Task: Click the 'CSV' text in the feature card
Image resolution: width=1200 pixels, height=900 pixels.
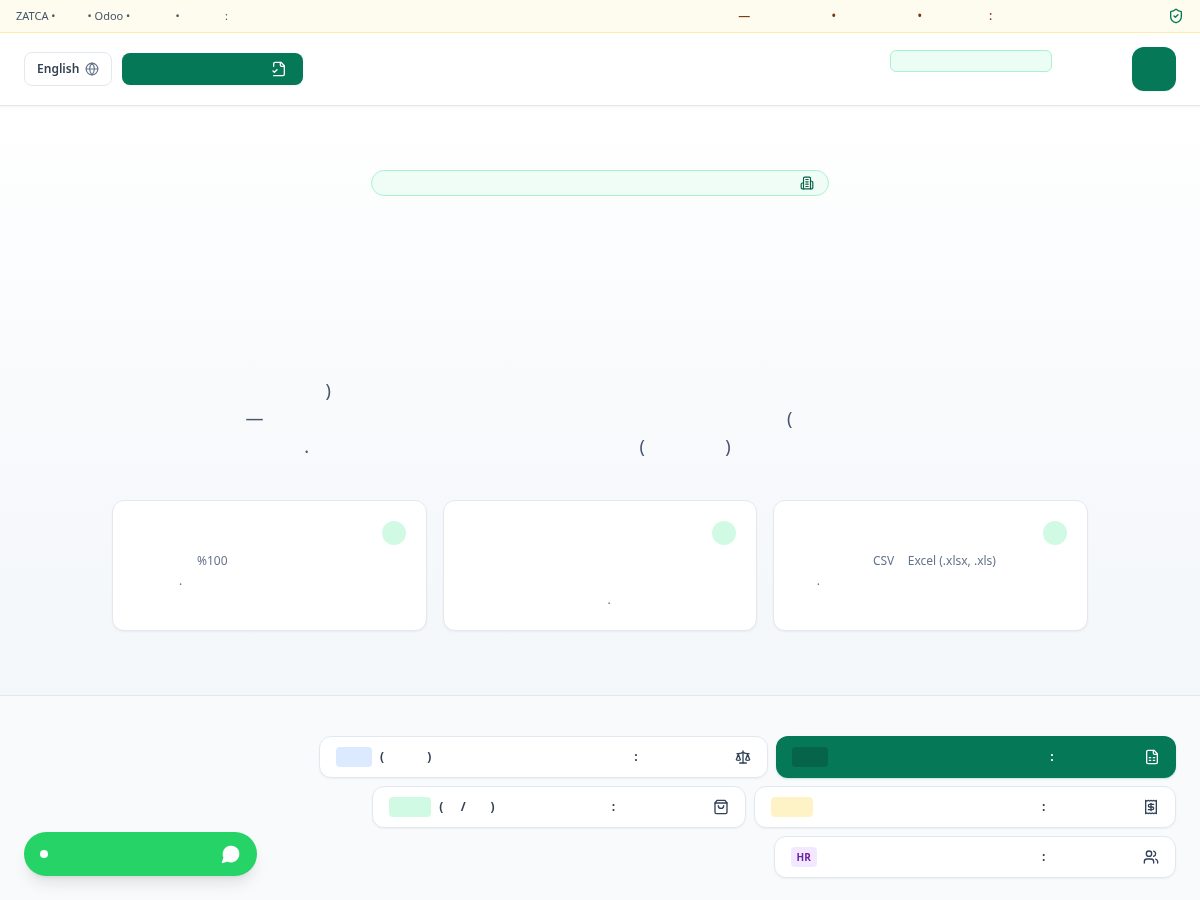Action: (884, 561)
